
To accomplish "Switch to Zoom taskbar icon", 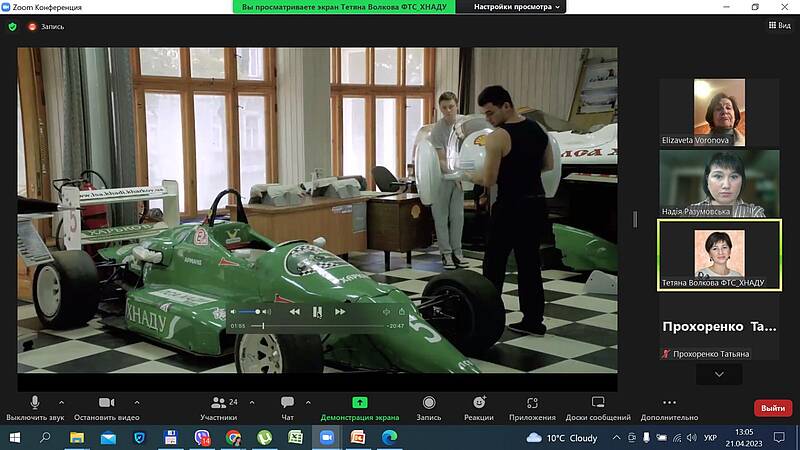I will tap(327, 438).
